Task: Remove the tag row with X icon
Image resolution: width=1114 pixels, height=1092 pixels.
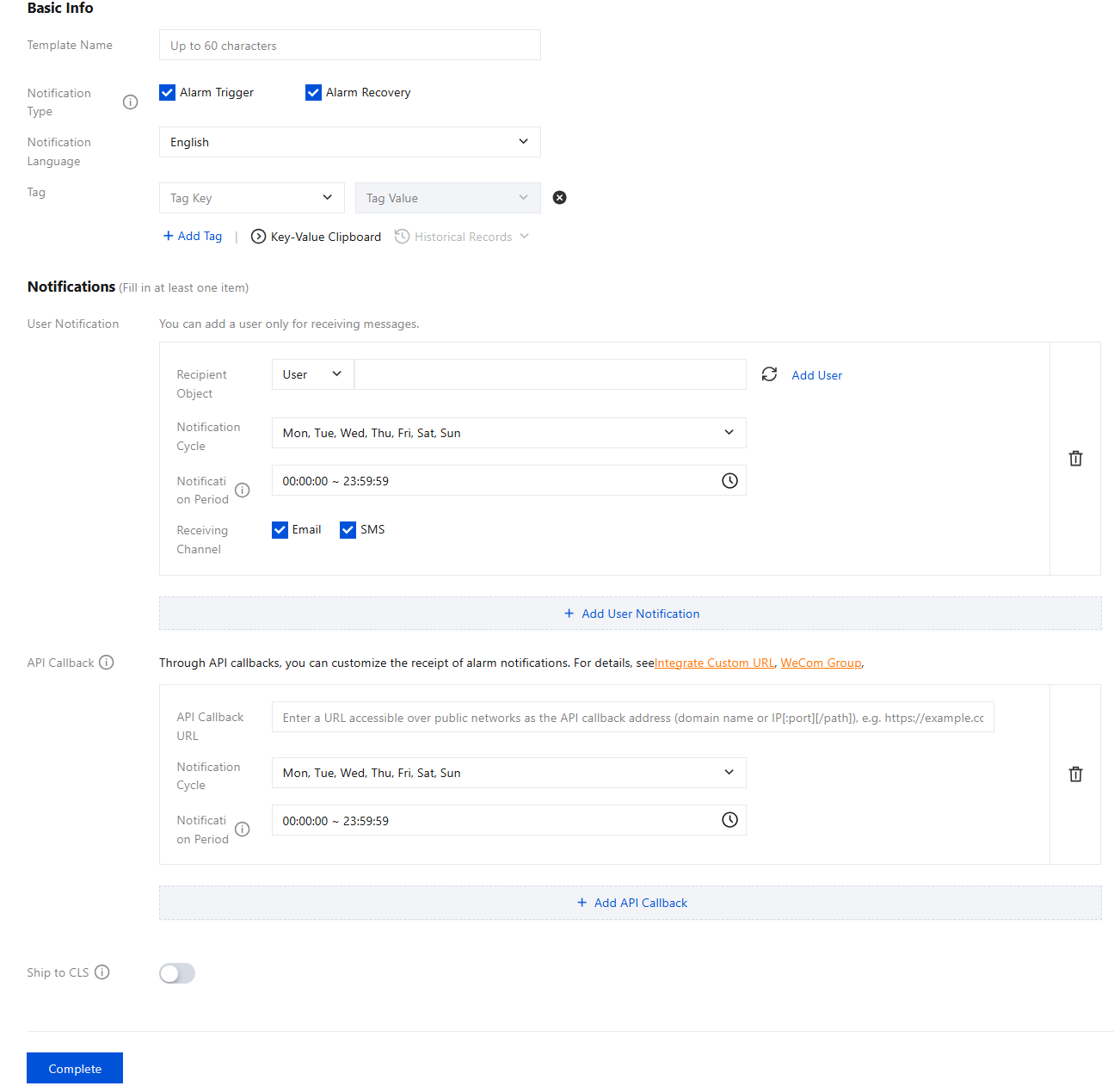Action: [x=559, y=198]
